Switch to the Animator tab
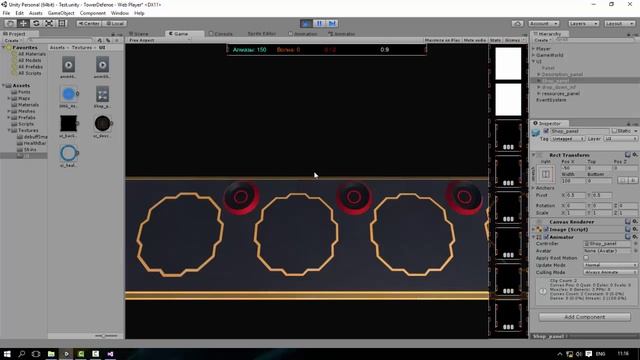The image size is (640, 360). [x=342, y=34]
